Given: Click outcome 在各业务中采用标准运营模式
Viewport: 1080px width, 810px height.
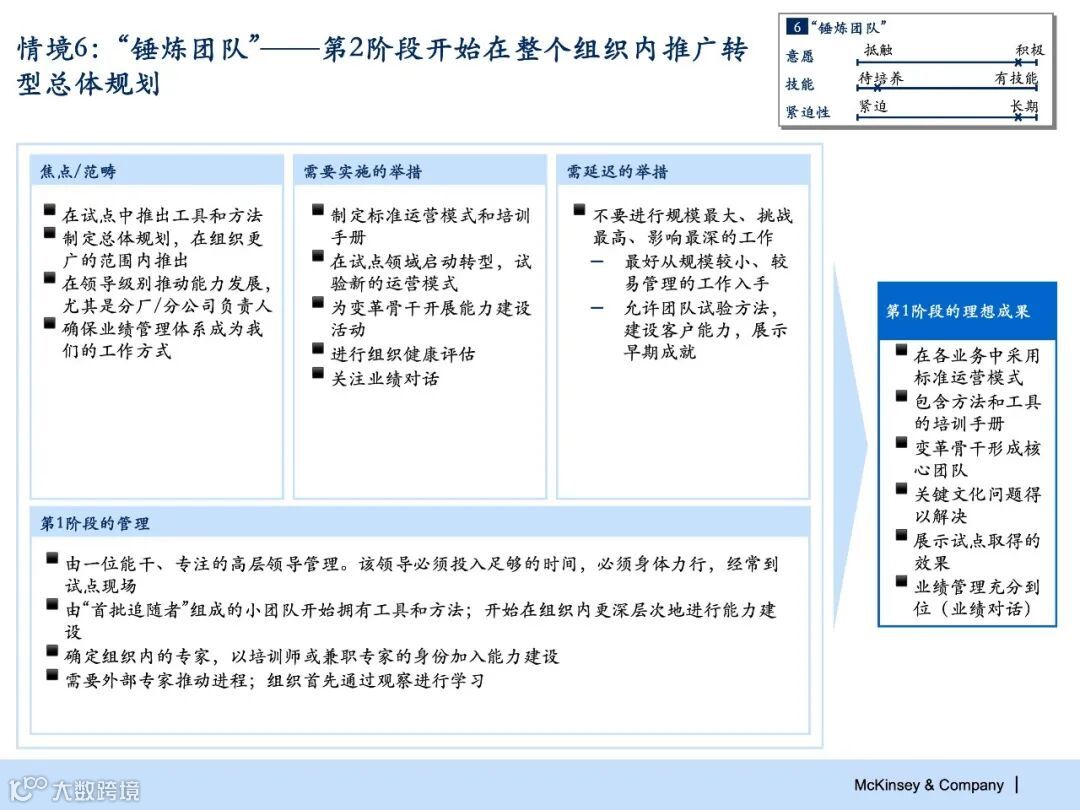Looking at the screenshot, I should pyautogui.click(x=977, y=366).
